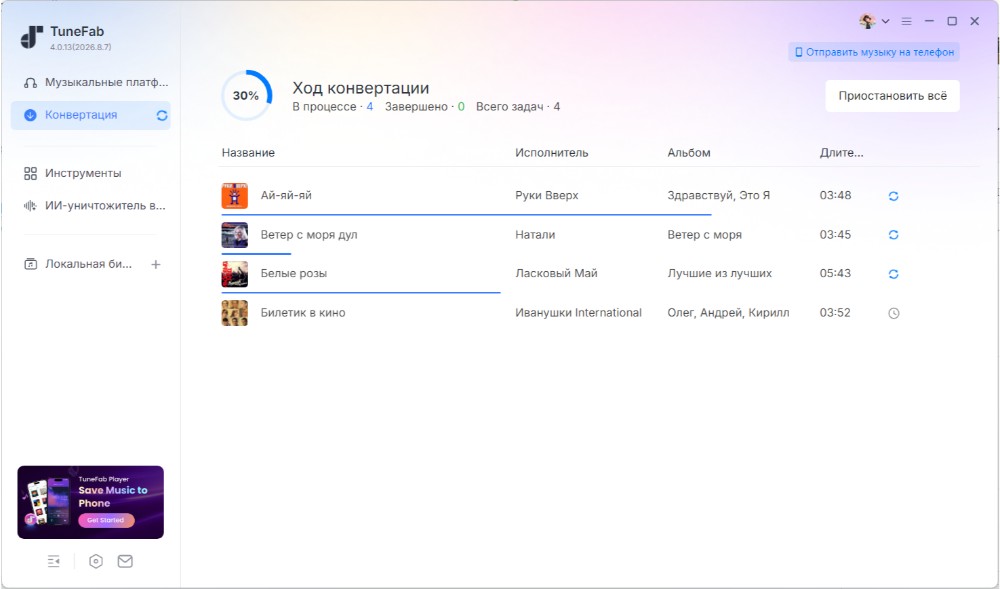
Task: Click pending clock icon for Билетик в кино
Action: 893,314
